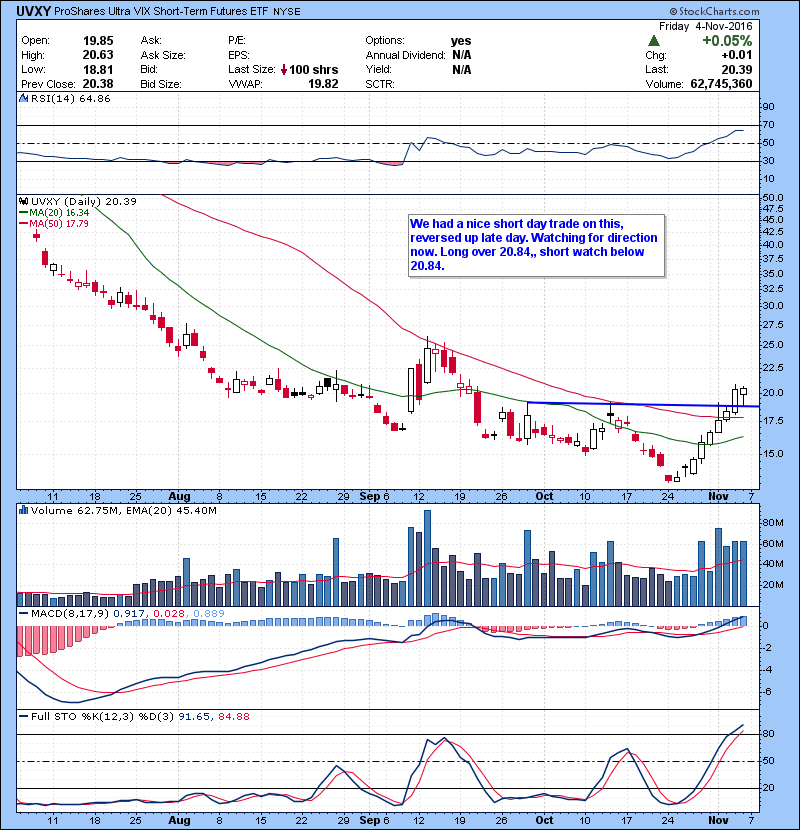Click the candlestick icon beside UVXY (Daily)
Viewport: 800px width, 830px height.
click(x=23, y=201)
